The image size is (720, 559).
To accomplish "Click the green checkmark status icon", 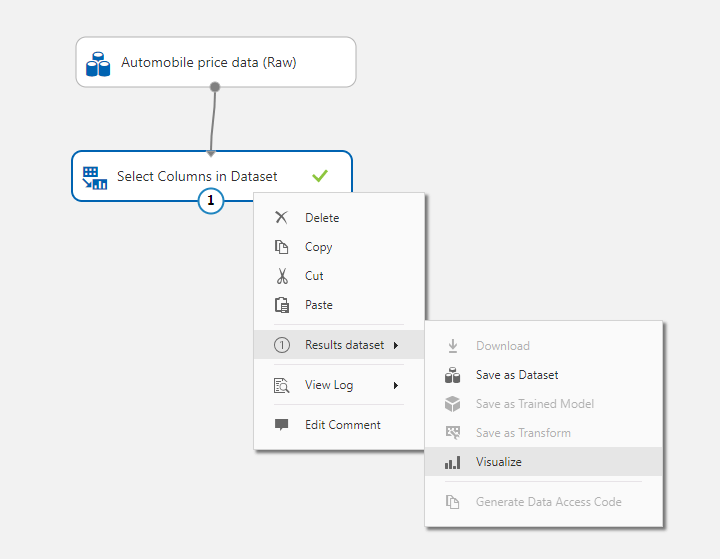I will coord(320,175).
